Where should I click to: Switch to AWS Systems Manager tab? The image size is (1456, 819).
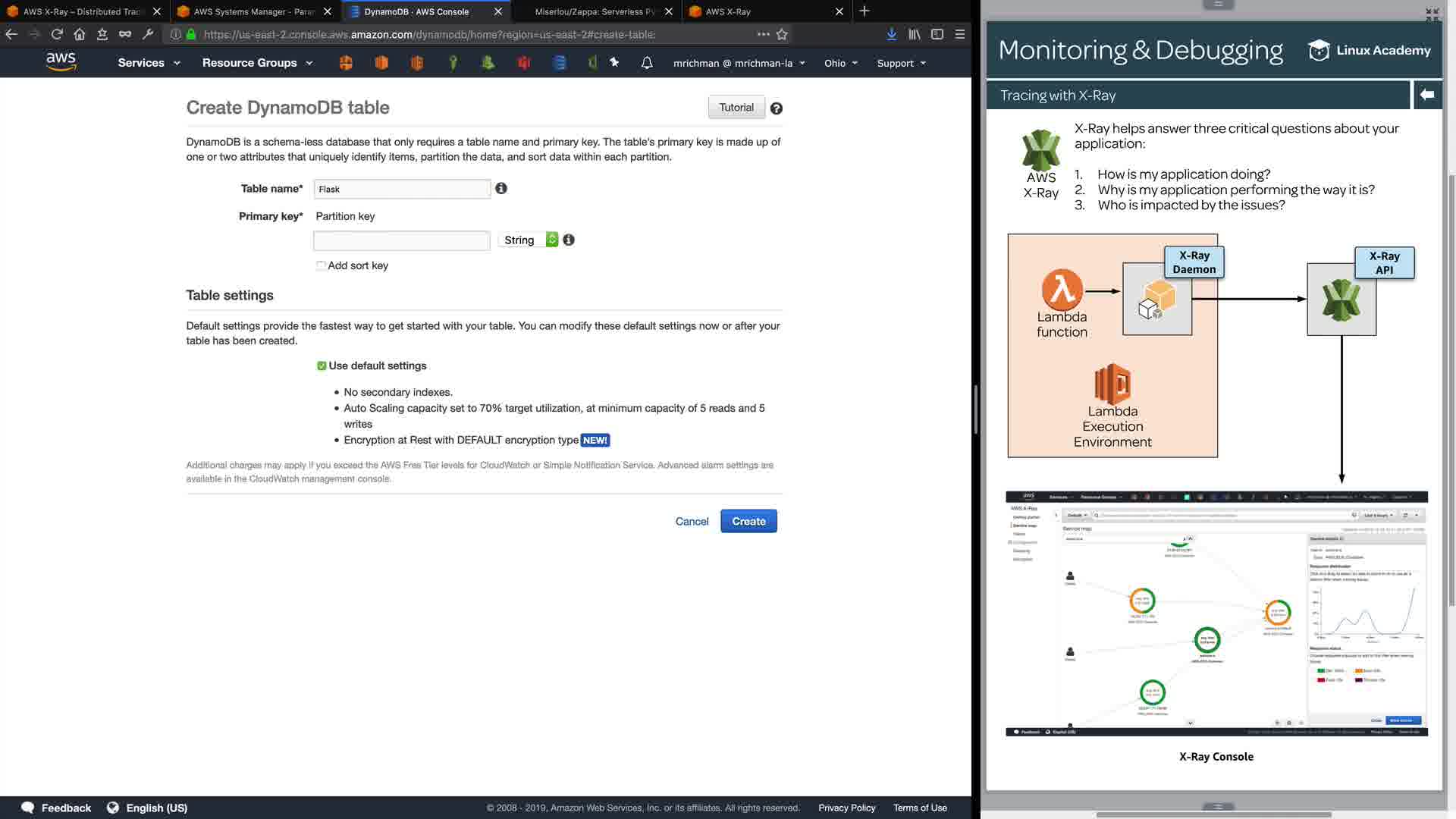pyautogui.click(x=254, y=11)
